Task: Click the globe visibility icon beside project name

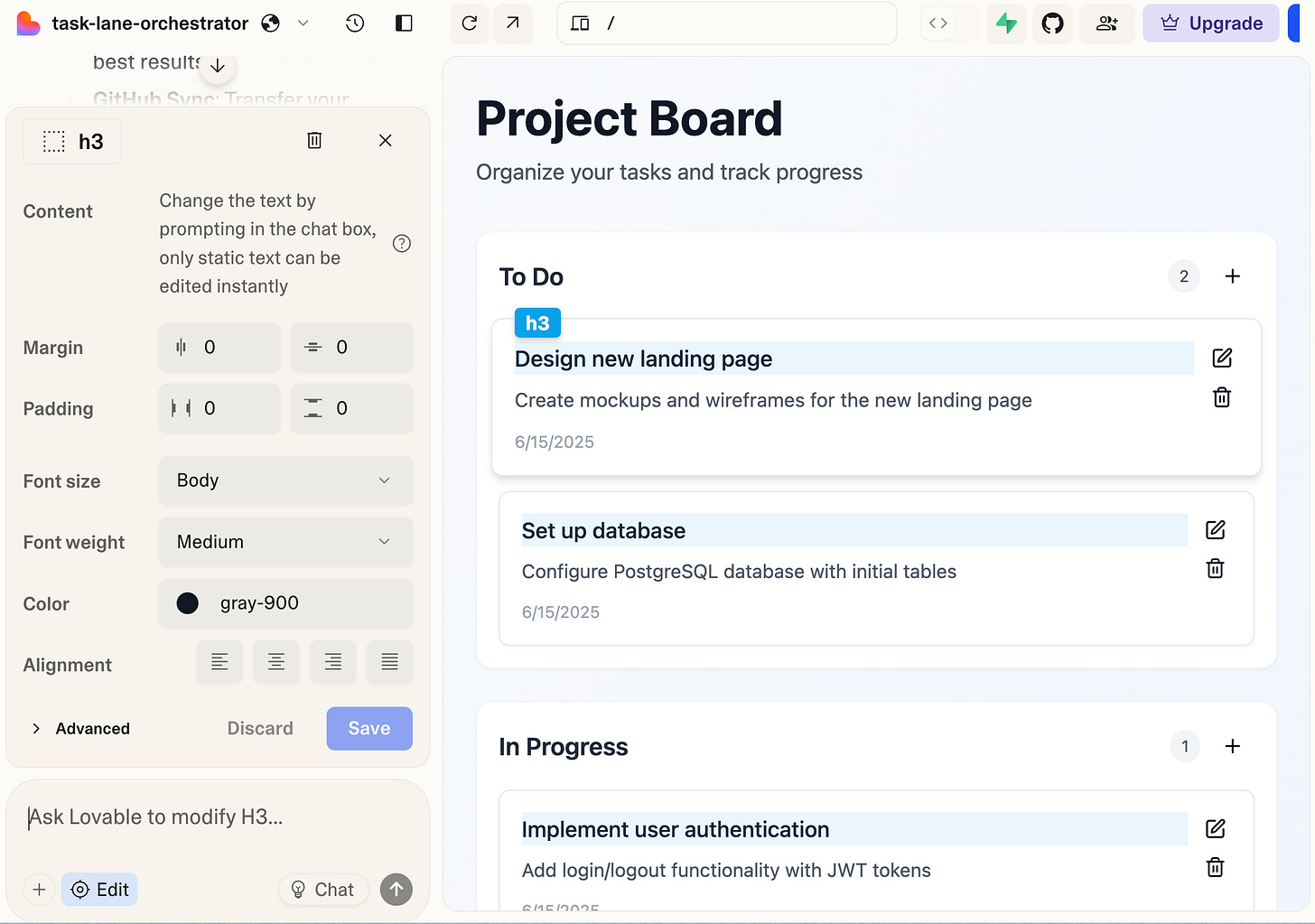Action: 271,23
